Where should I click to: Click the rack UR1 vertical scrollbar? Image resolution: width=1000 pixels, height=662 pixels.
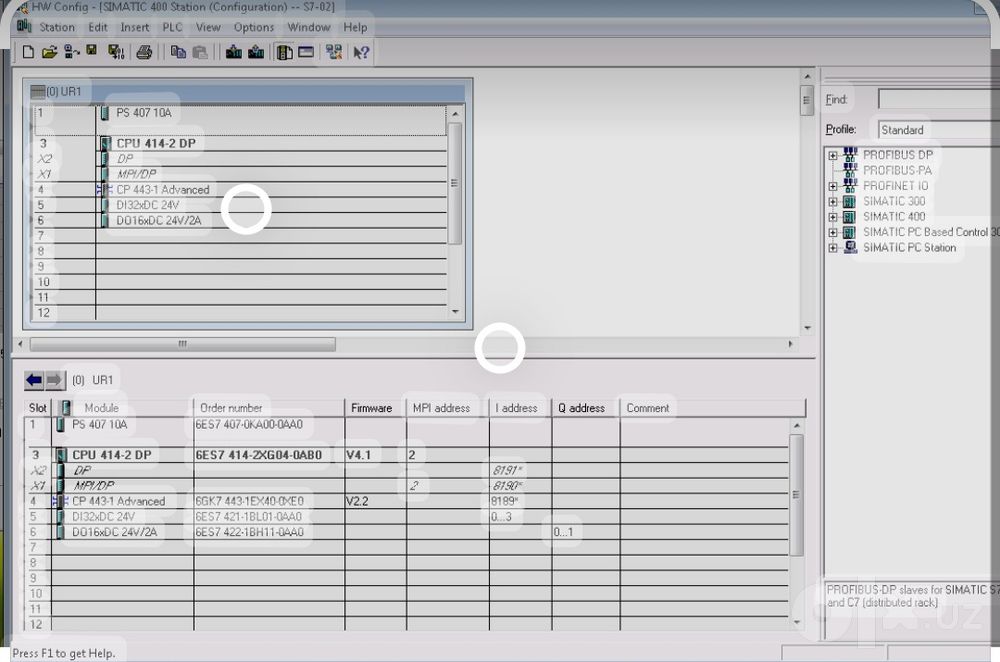point(455,212)
